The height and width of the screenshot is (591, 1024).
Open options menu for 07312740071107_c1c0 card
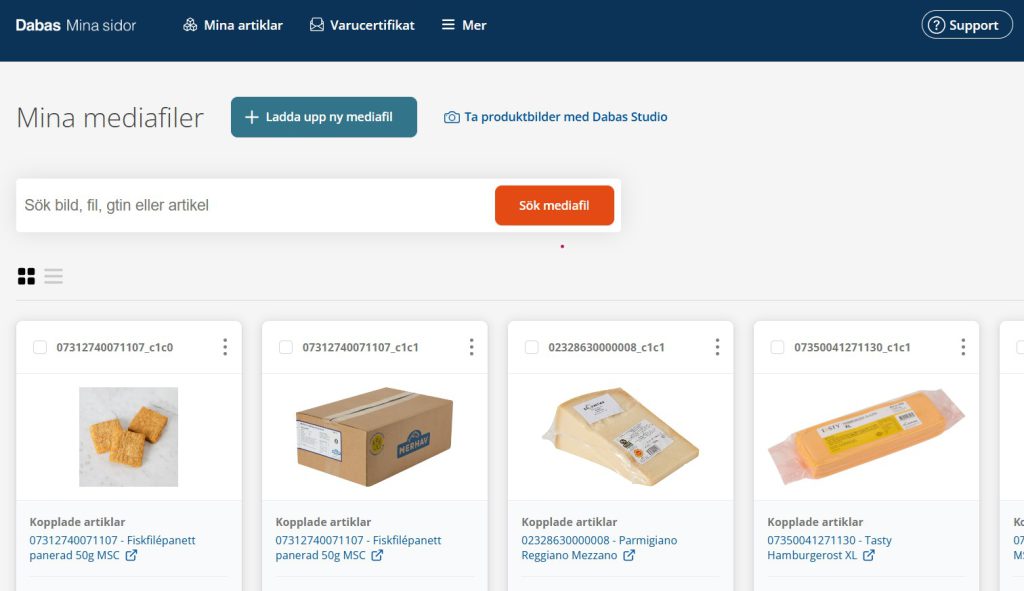click(225, 347)
